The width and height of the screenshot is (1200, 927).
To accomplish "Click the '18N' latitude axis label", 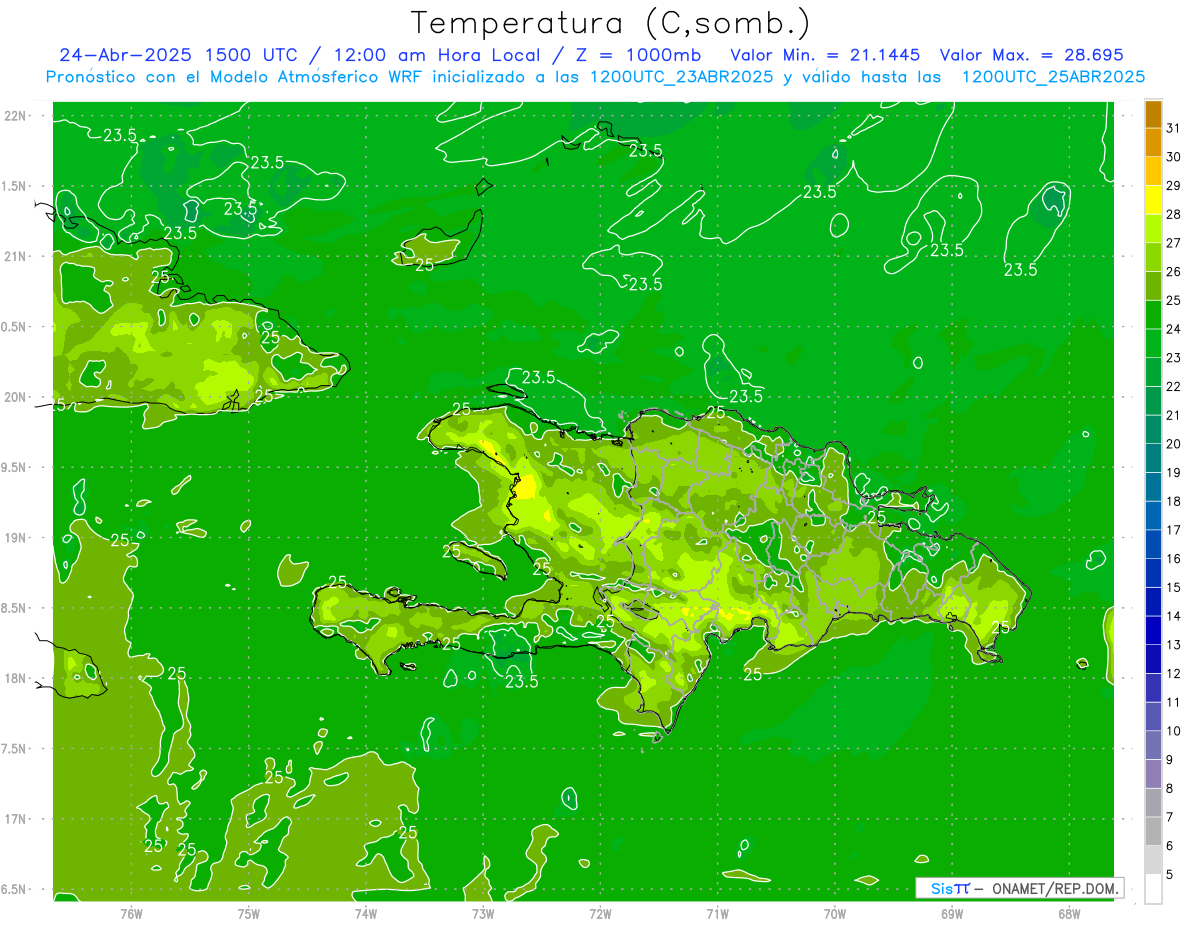I will tap(15, 678).
